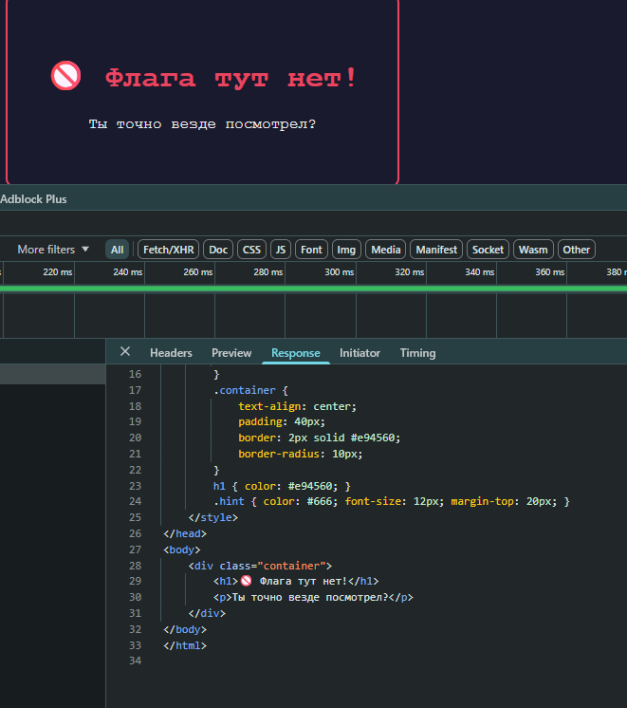627x708 pixels.
Task: Select the highlighted request row in list
Action: pos(52,374)
